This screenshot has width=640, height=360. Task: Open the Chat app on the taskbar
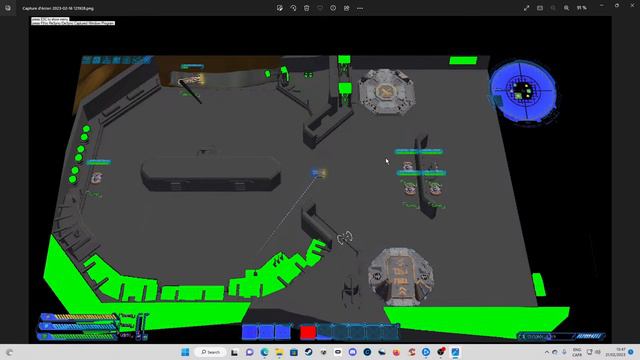(250, 352)
